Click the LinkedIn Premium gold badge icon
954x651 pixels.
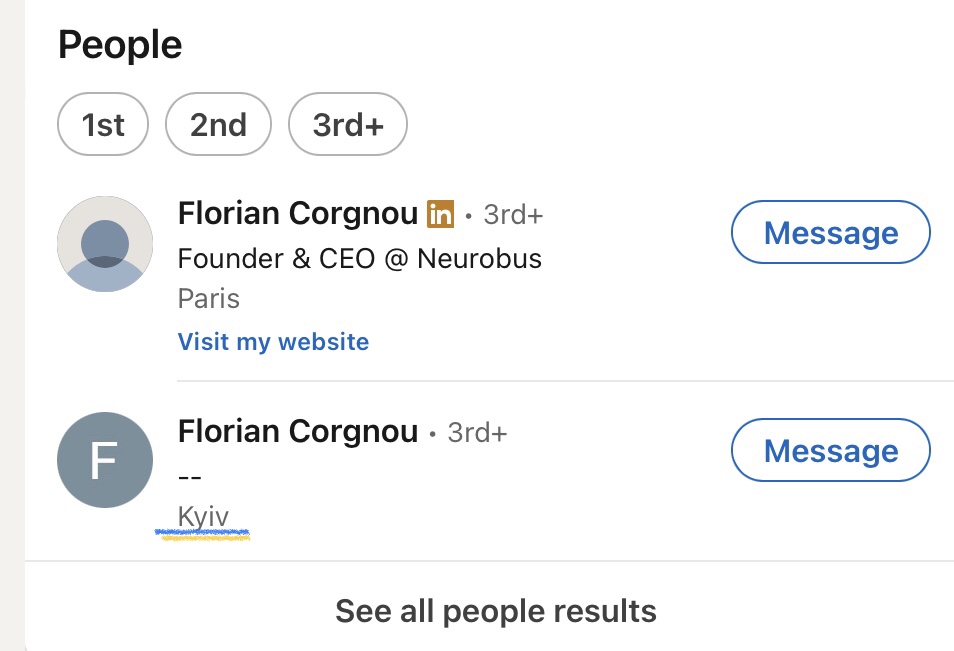pos(440,213)
